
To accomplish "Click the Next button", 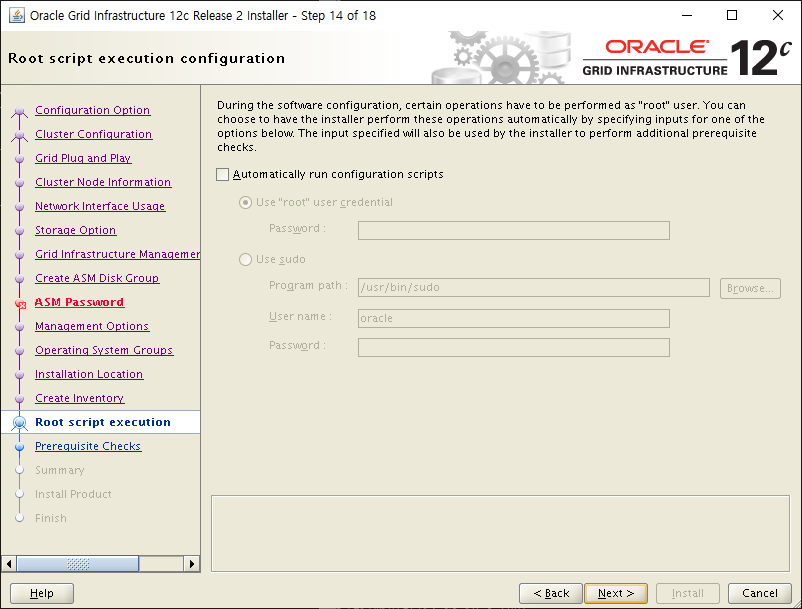I will 616,593.
